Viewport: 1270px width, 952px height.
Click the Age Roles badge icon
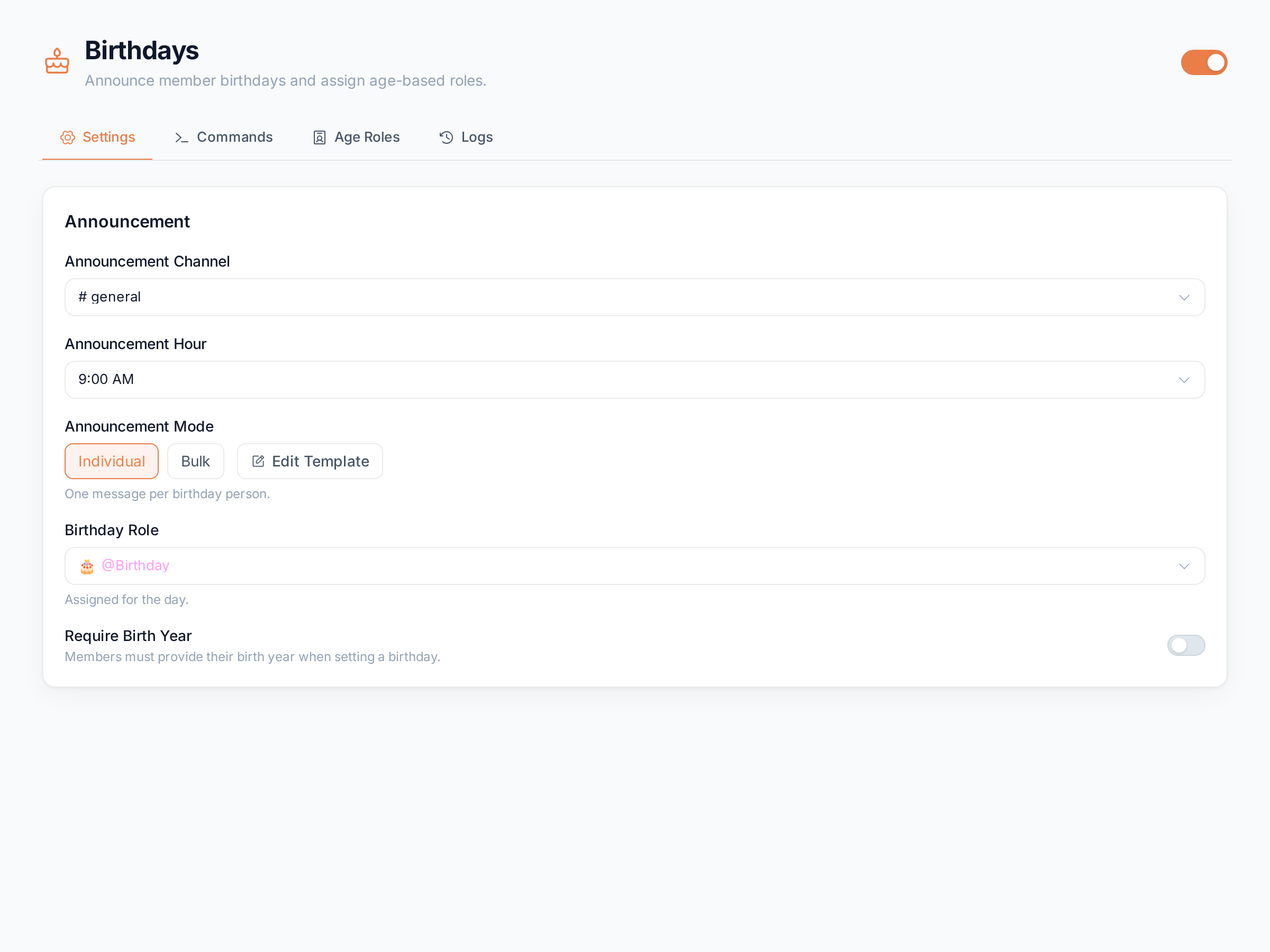point(319,138)
